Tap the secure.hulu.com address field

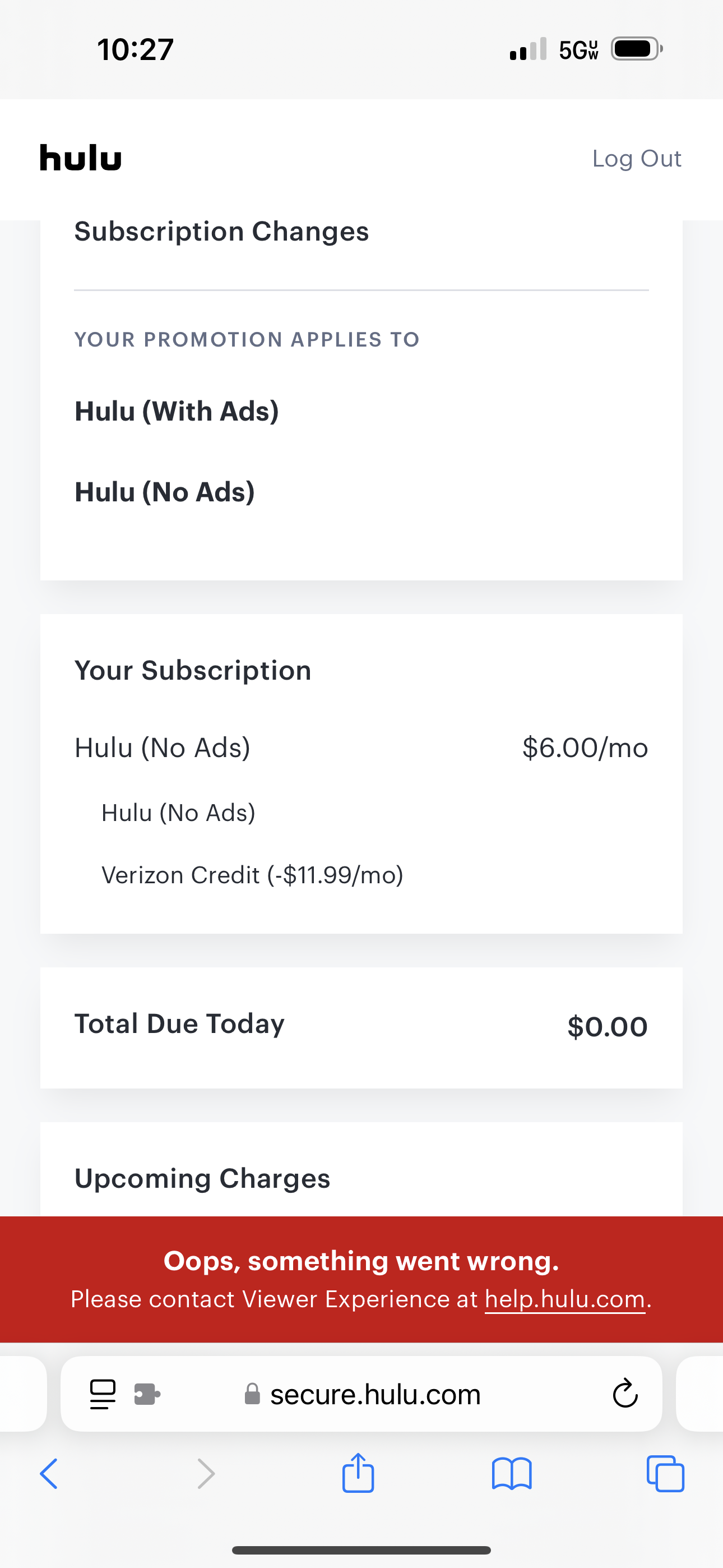coord(375,1395)
